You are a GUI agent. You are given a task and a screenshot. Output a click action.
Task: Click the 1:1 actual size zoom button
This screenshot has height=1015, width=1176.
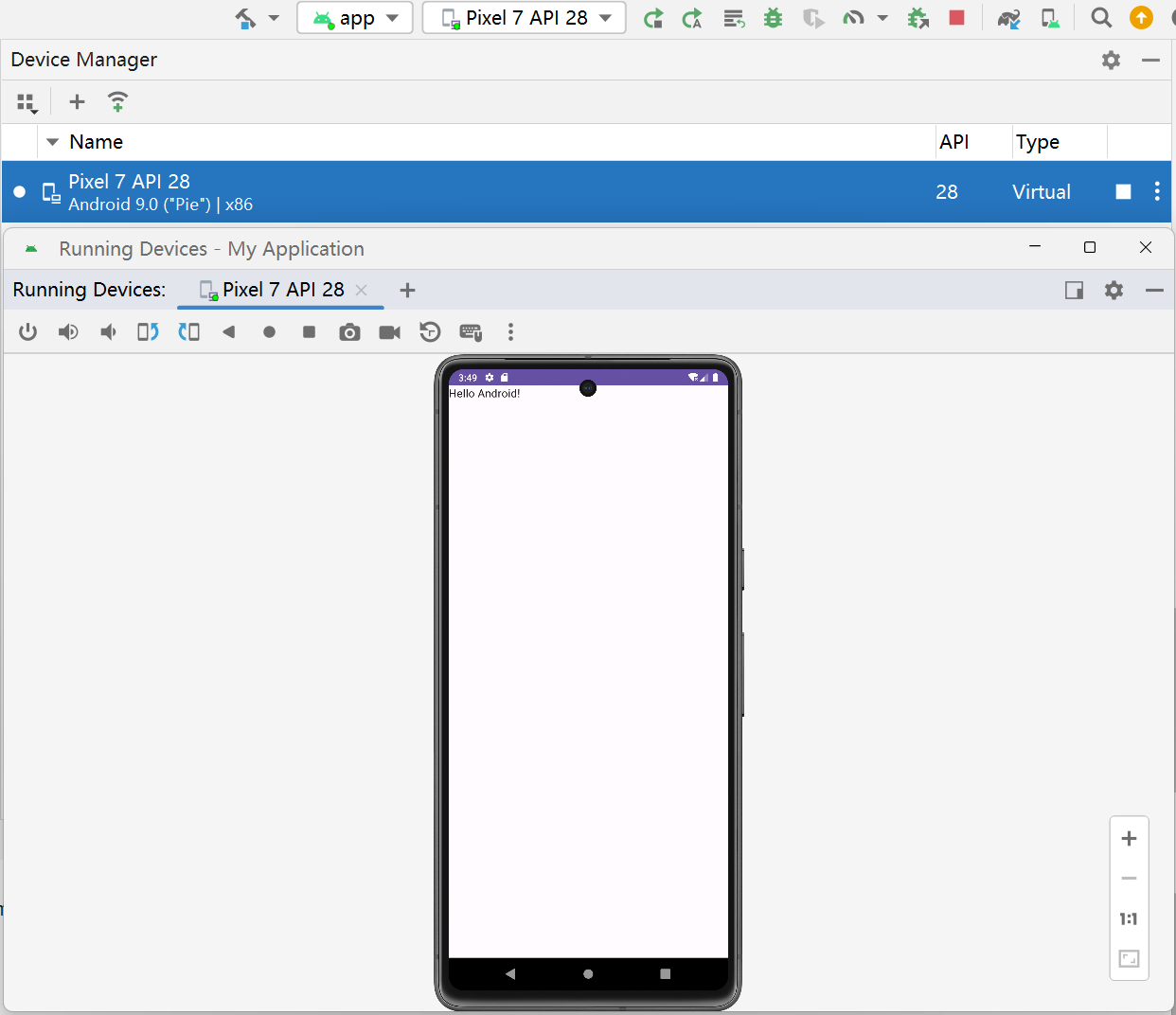tap(1129, 918)
